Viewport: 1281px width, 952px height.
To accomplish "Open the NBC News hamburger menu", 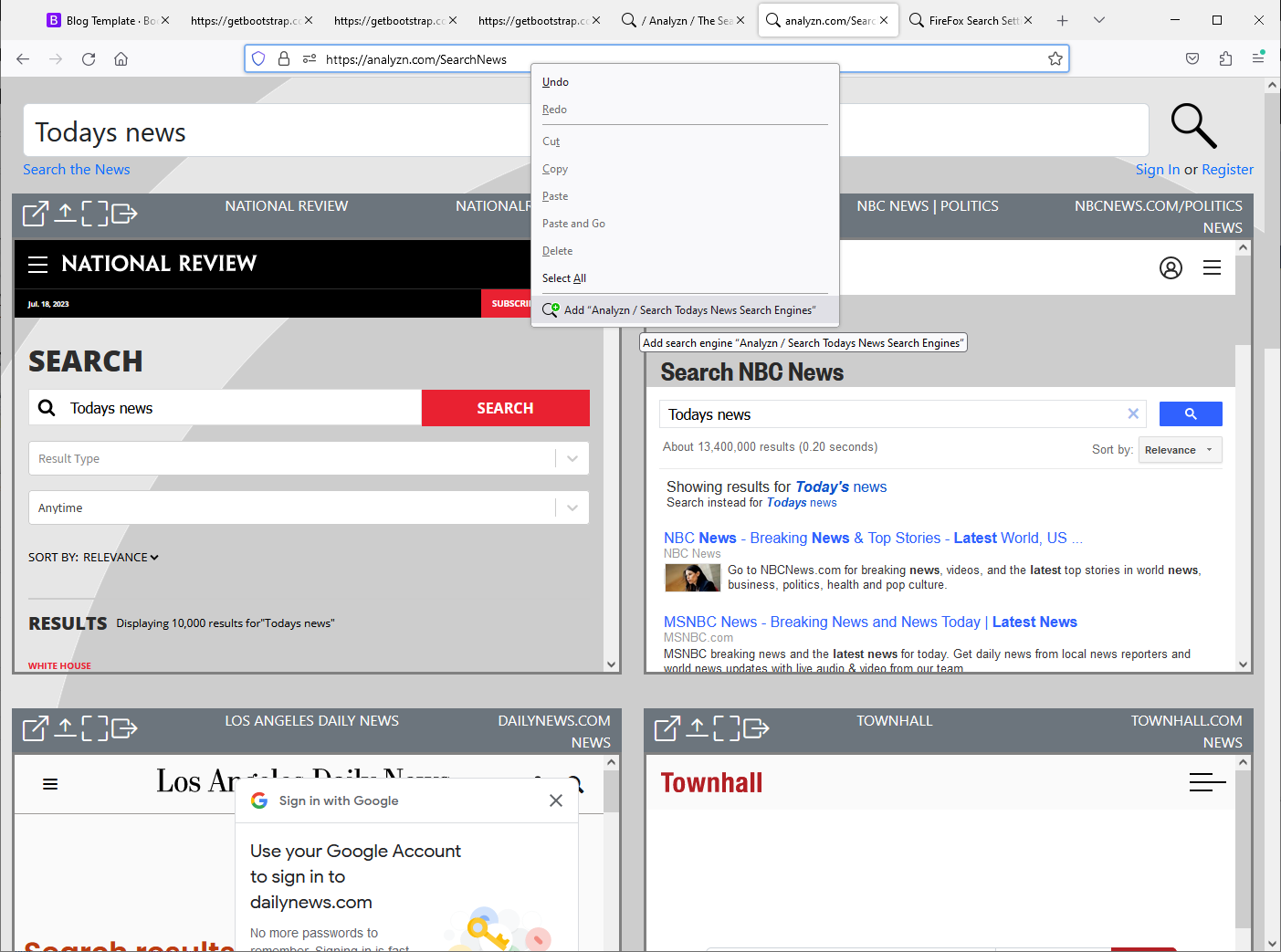I will (x=1212, y=267).
